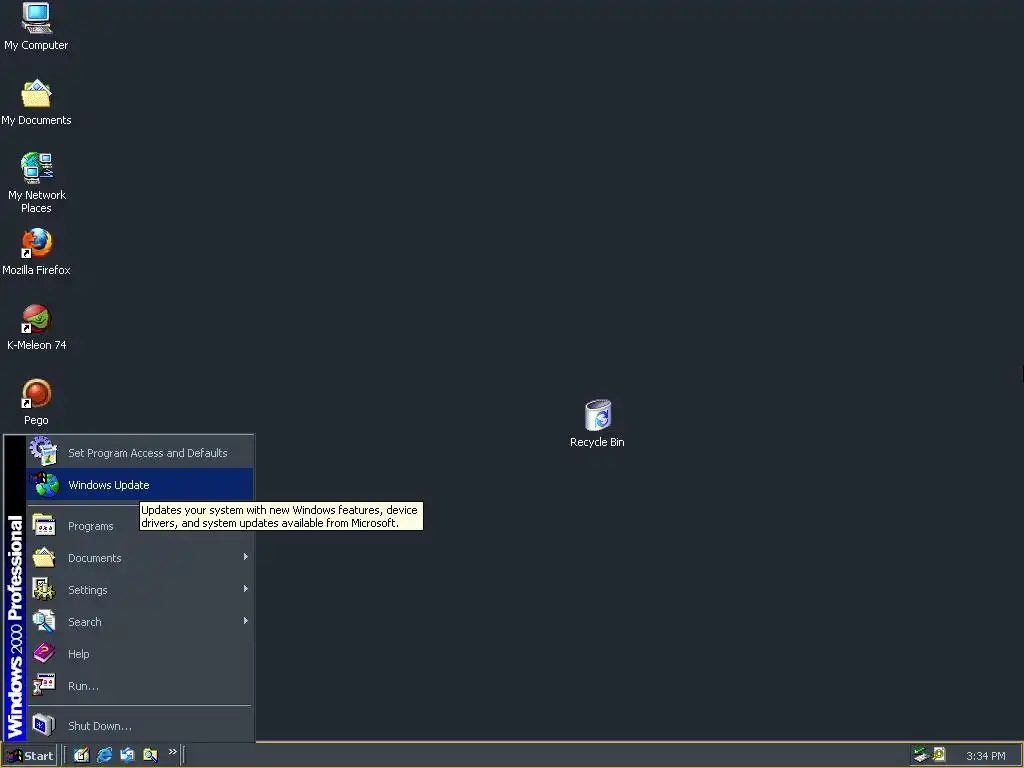The image size is (1024, 768).
Task: Choose Windows Update menu entry
Action: 140,485
